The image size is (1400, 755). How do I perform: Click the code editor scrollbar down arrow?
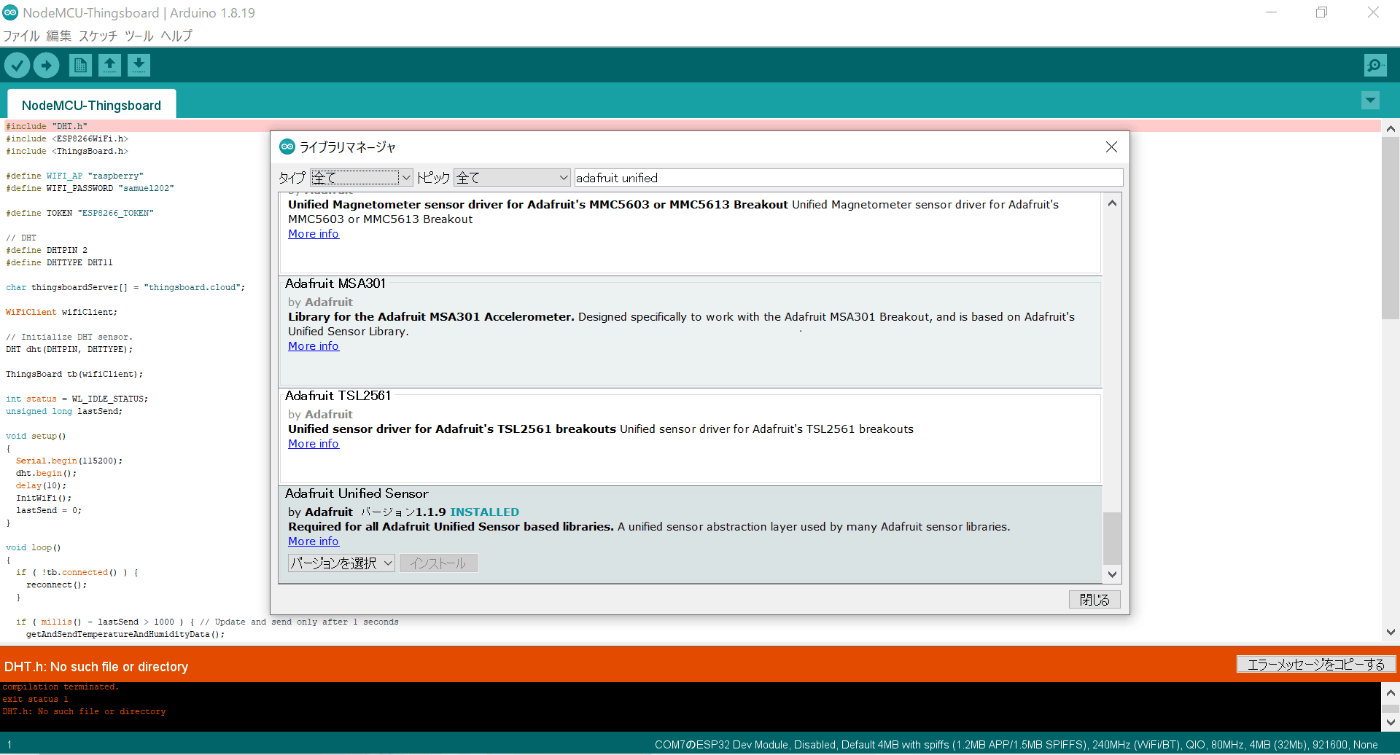point(1390,632)
